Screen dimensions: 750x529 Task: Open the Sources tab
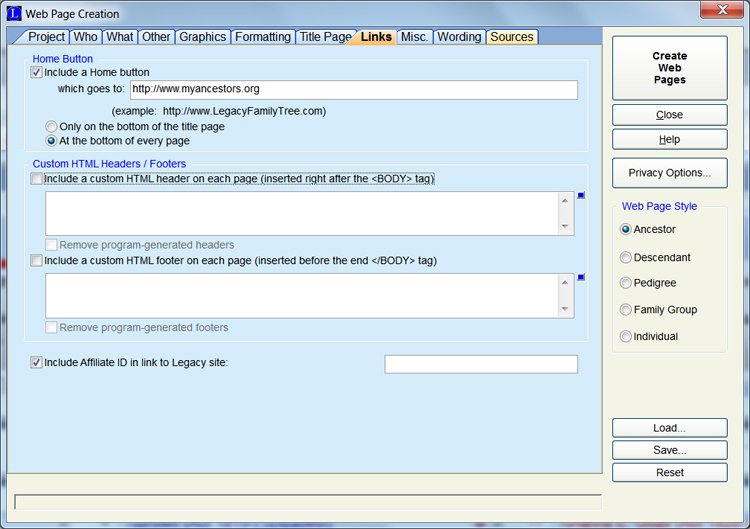[512, 37]
